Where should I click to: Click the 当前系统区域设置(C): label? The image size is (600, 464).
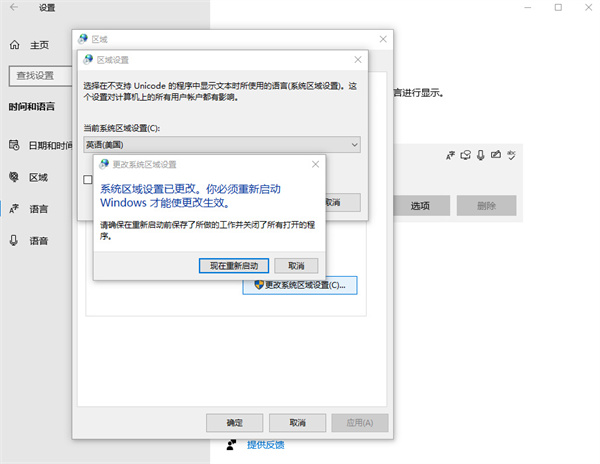click(122, 128)
